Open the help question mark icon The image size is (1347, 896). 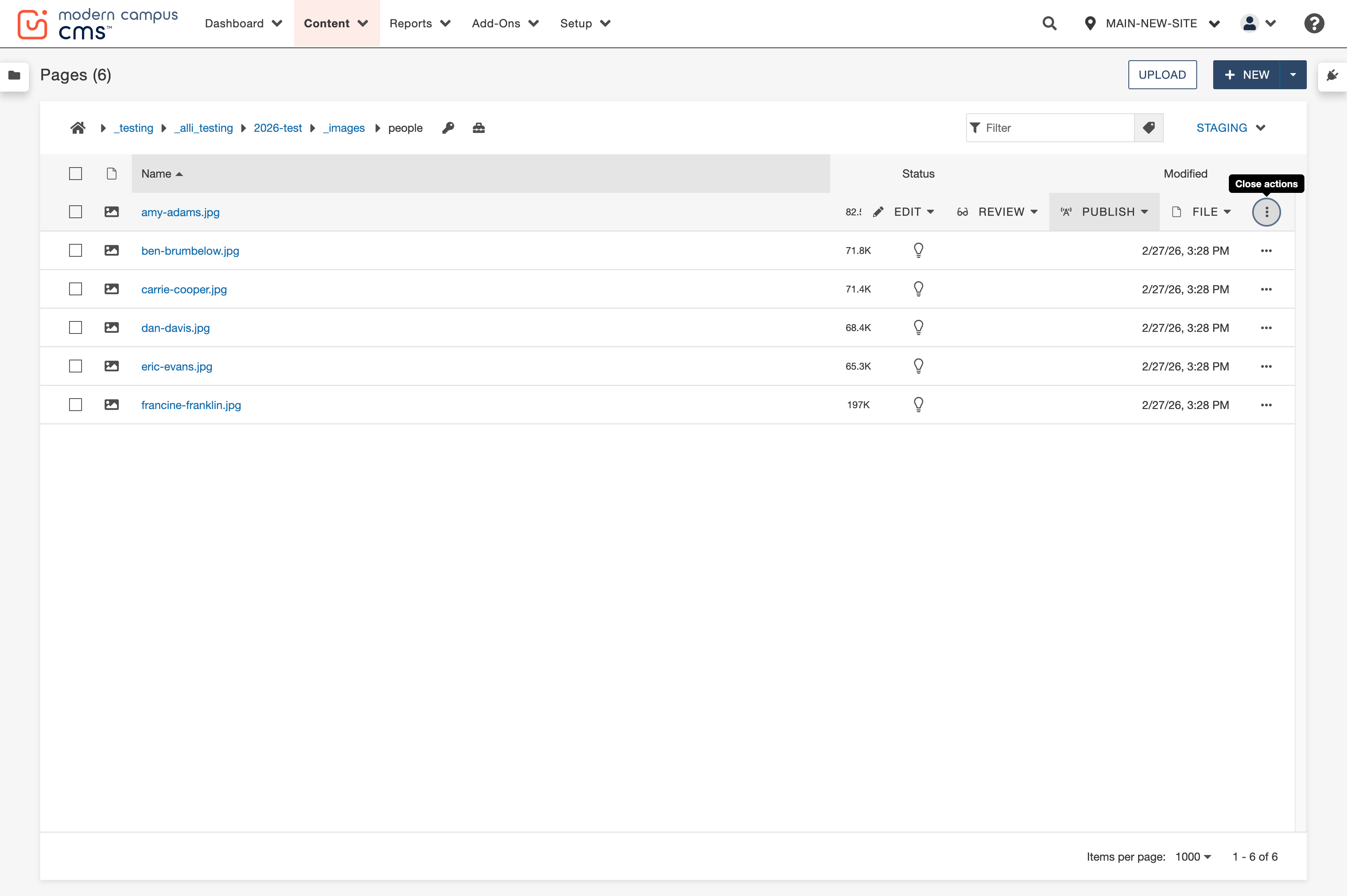click(x=1314, y=23)
